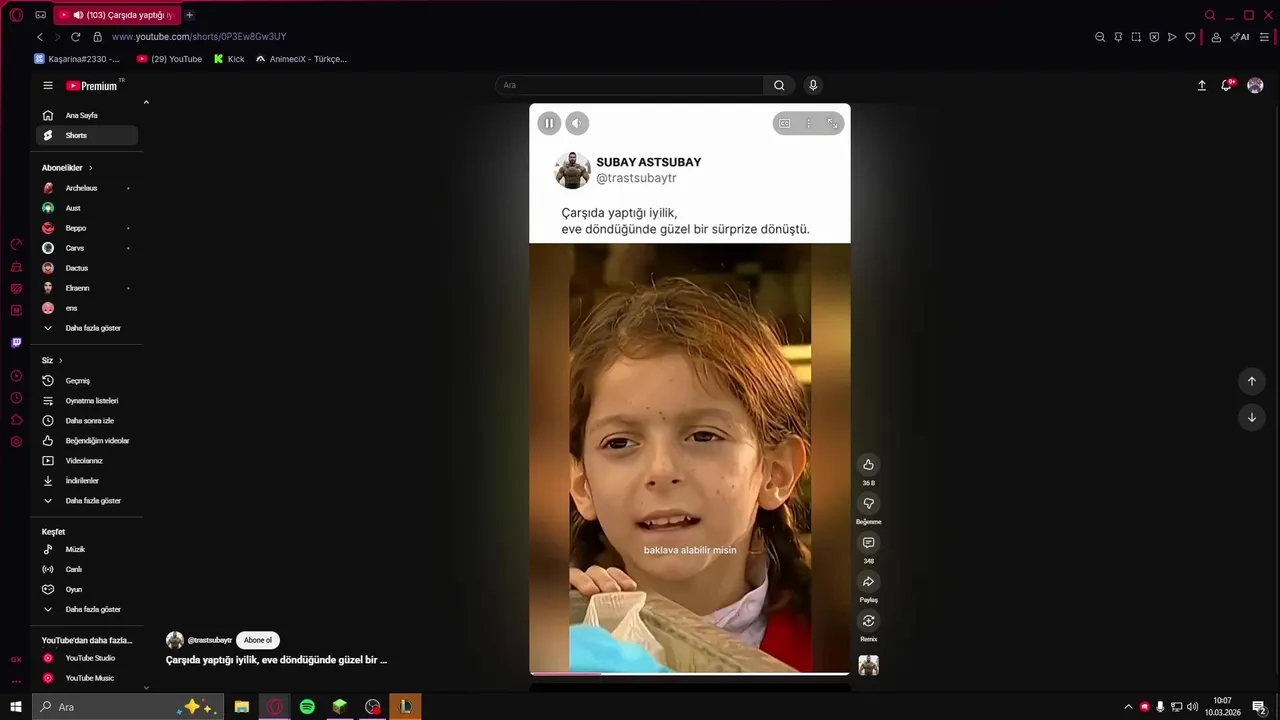Open the @trastsubaytr channel link
This screenshot has width=1280, height=720.
pyautogui.click(x=210, y=640)
